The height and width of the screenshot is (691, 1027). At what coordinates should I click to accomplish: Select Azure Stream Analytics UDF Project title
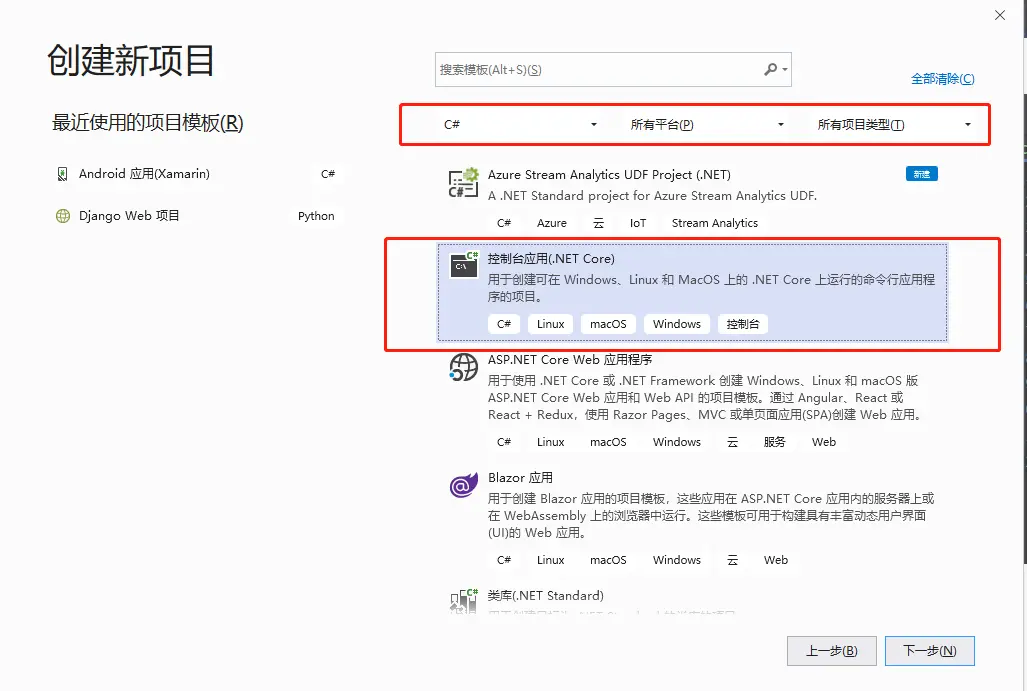click(x=609, y=175)
